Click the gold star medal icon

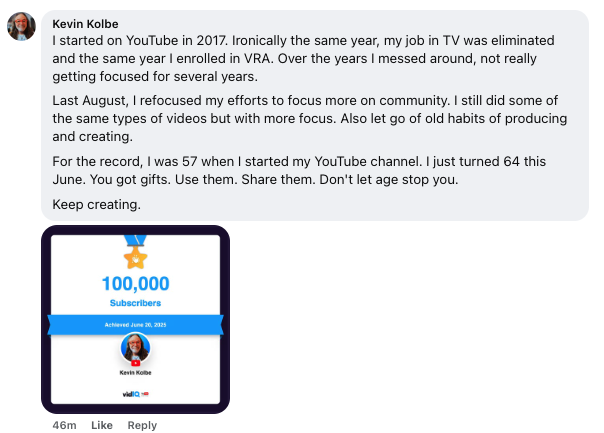point(135,260)
